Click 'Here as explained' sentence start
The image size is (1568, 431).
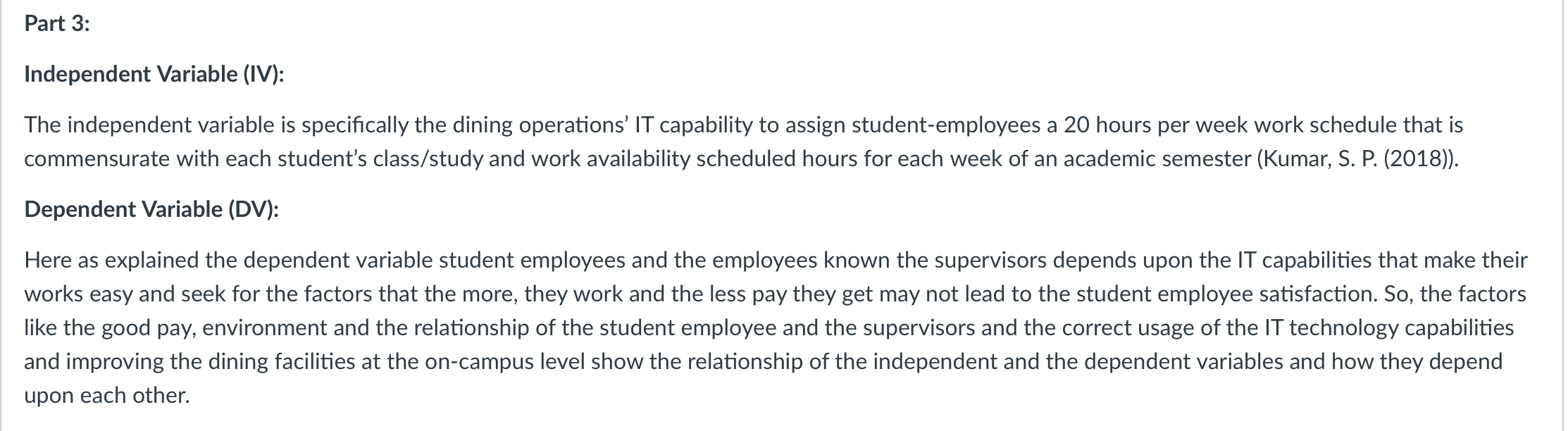113,260
